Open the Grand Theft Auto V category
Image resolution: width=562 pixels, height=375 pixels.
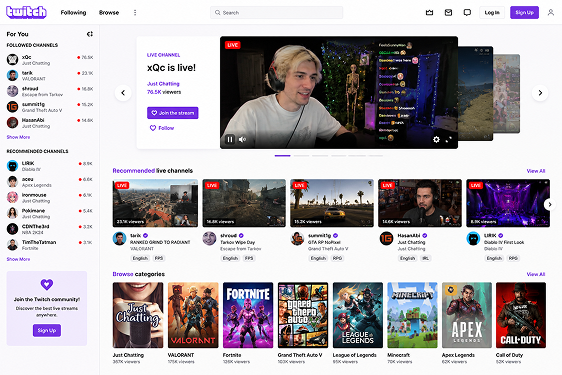(x=303, y=315)
